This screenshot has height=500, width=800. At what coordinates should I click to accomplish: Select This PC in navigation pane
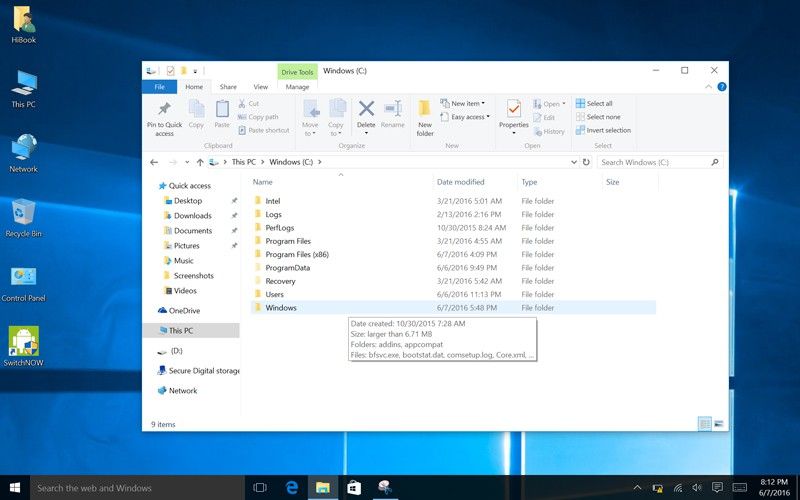pos(191,331)
